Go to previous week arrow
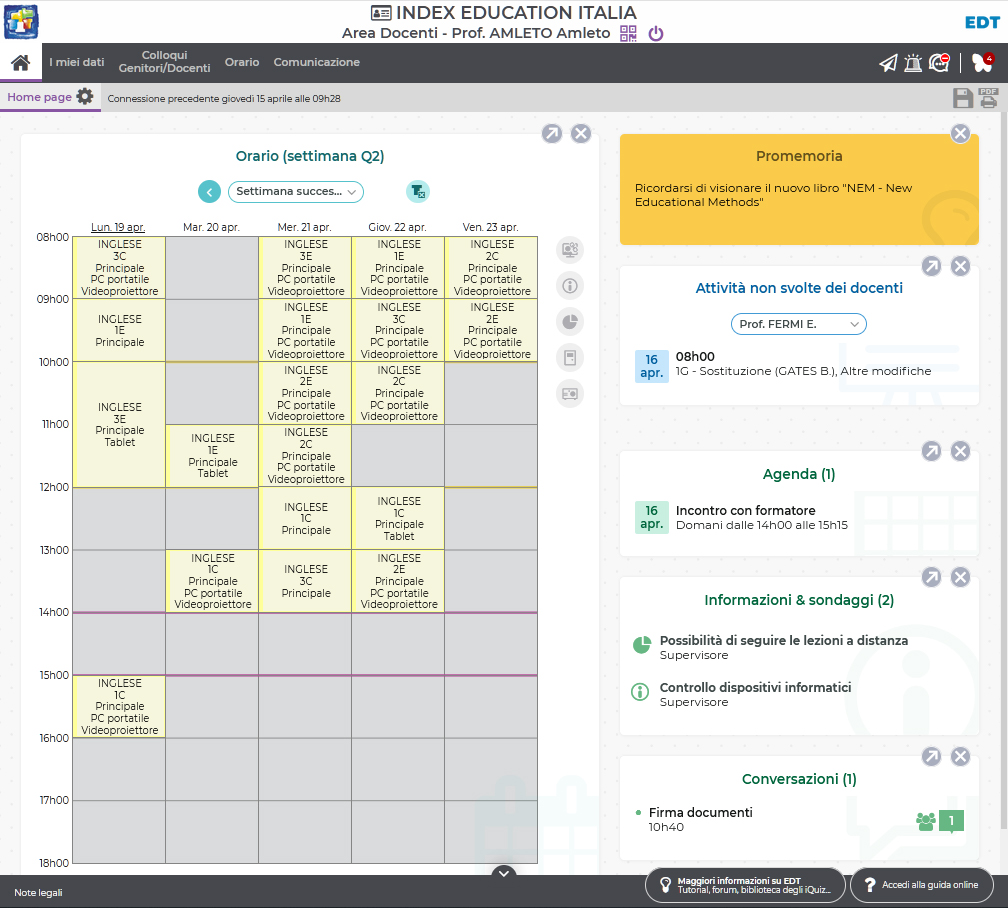 coord(209,191)
